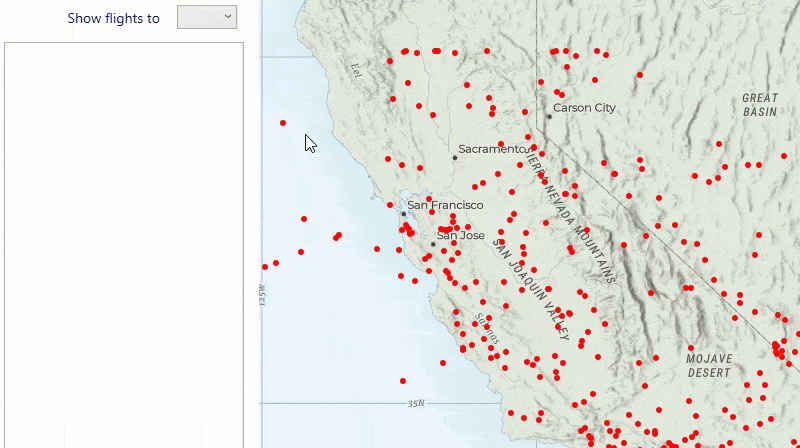Click the Carson City label
This screenshot has height=448, width=800.
pyautogui.click(x=584, y=108)
